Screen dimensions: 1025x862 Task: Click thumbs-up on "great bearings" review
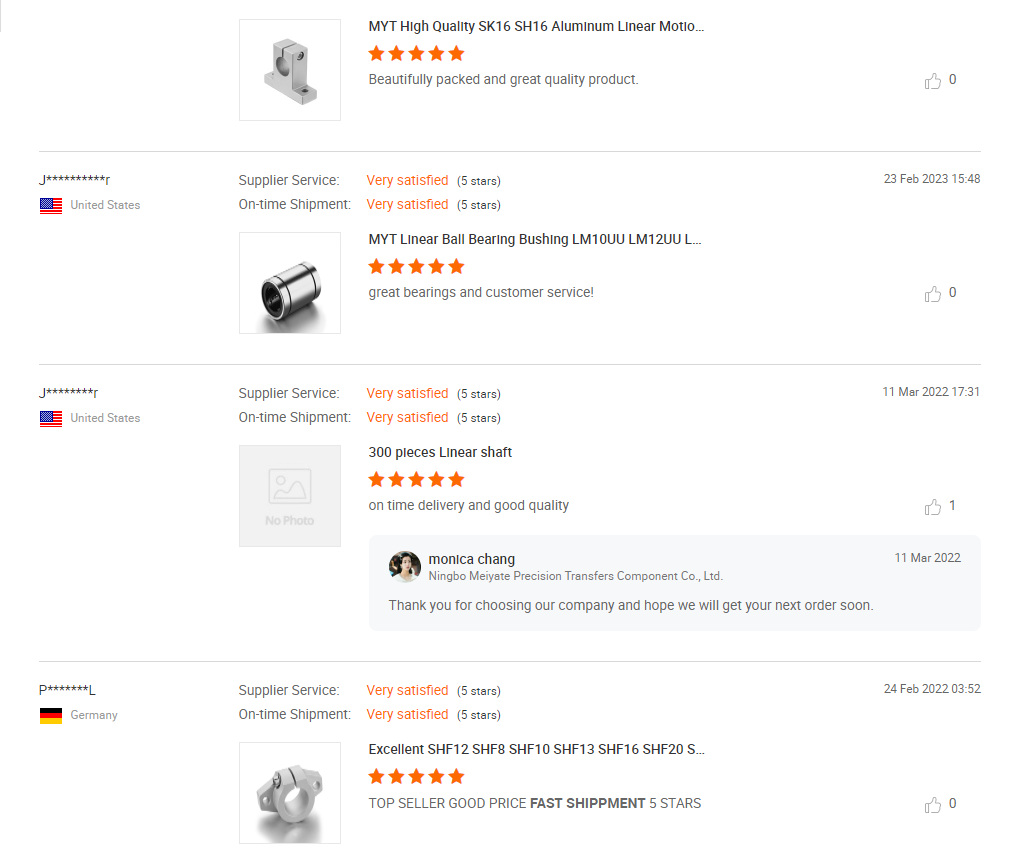point(933,294)
